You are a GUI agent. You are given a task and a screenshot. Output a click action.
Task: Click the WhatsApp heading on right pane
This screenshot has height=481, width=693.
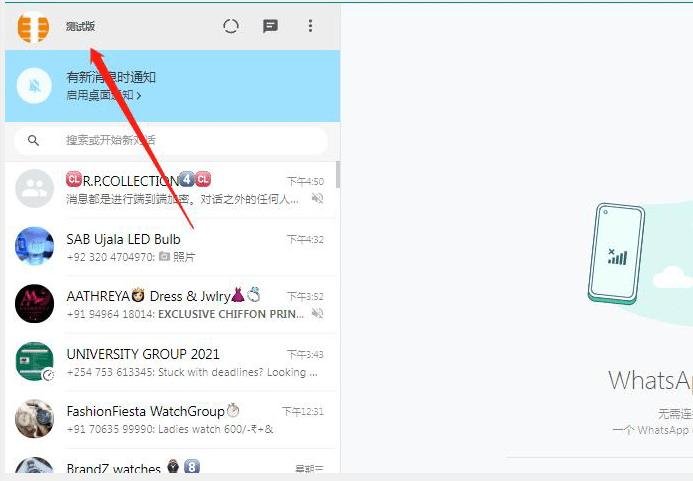tap(650, 380)
